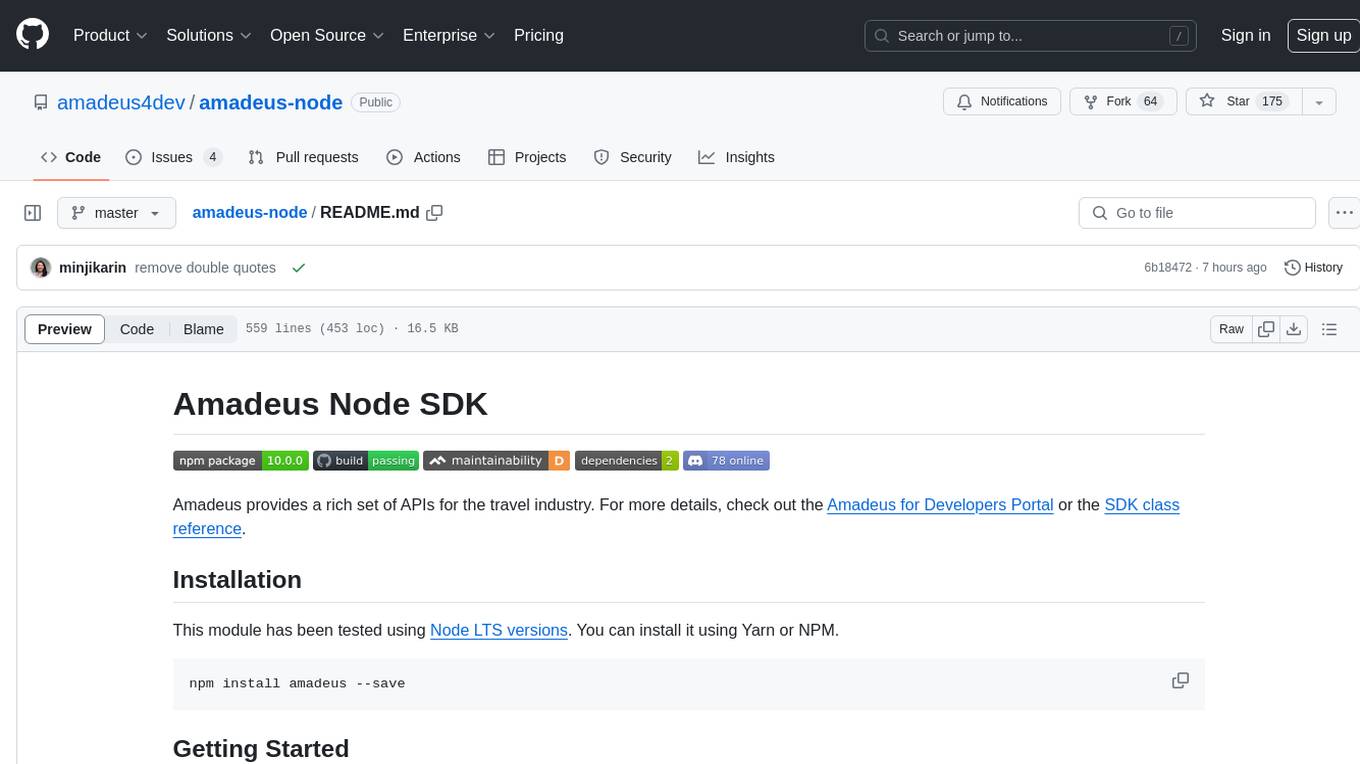Open the minjikarin author link
The width and height of the screenshot is (1360, 764).
click(x=93, y=268)
